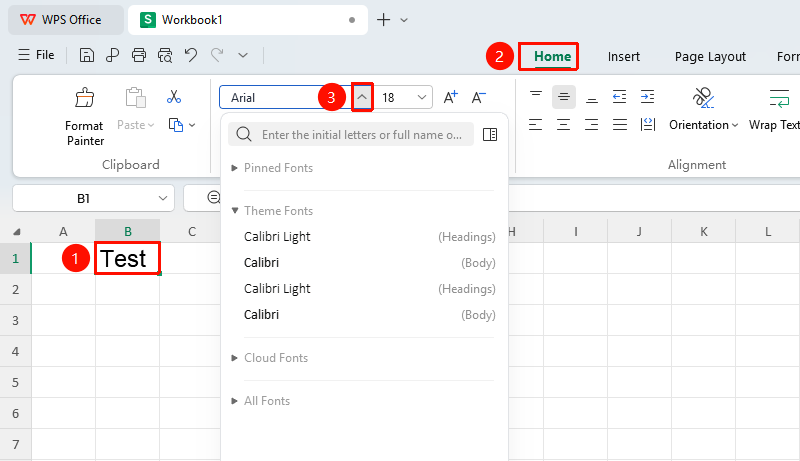Image resolution: width=800 pixels, height=461 pixels.
Task: Click the Arial font name box
Action: tap(286, 97)
